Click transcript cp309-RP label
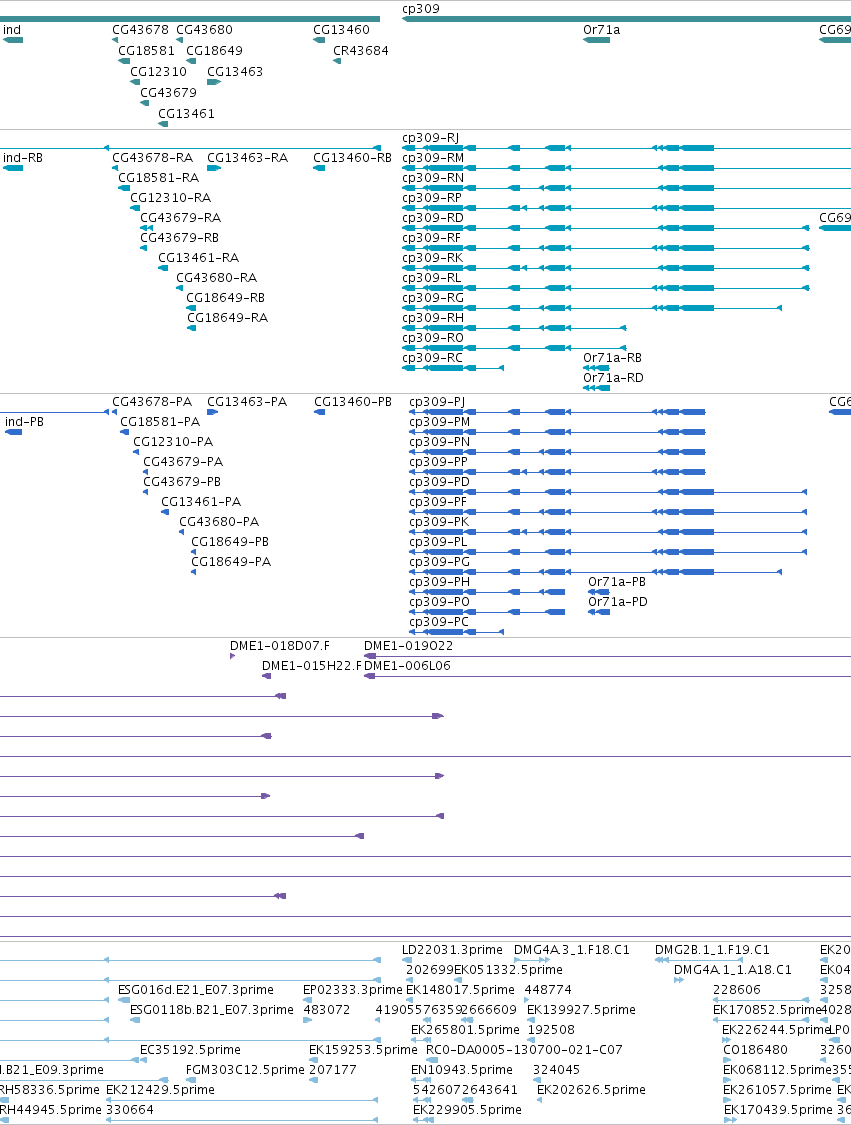The image size is (851, 1125). click(432, 197)
